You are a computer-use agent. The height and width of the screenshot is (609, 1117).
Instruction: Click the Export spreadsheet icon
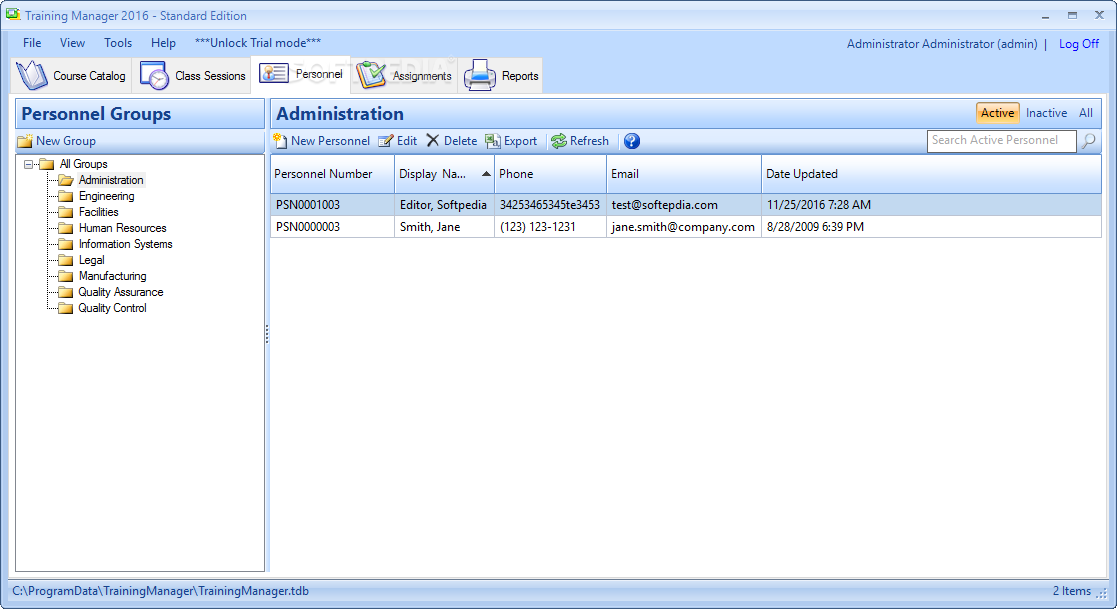coord(492,141)
